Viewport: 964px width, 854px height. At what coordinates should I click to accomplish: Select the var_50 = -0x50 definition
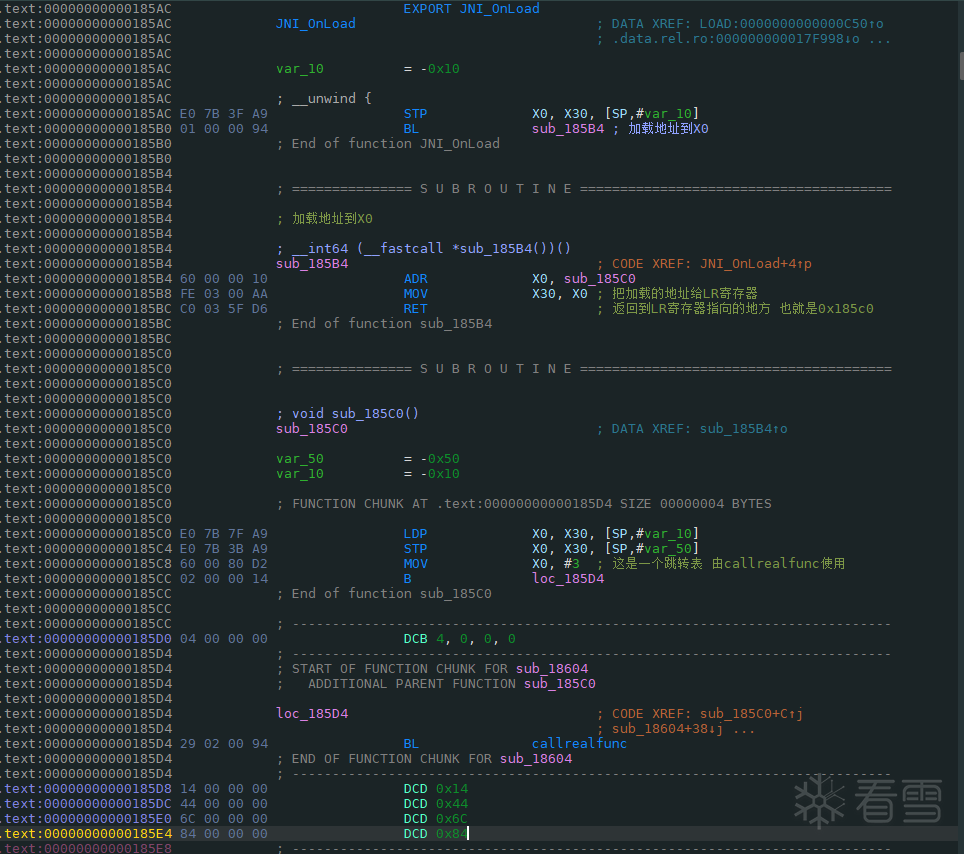(x=368, y=459)
